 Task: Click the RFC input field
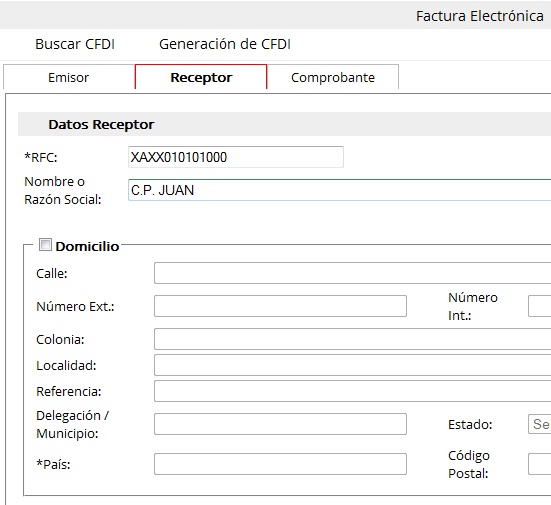tap(236, 157)
